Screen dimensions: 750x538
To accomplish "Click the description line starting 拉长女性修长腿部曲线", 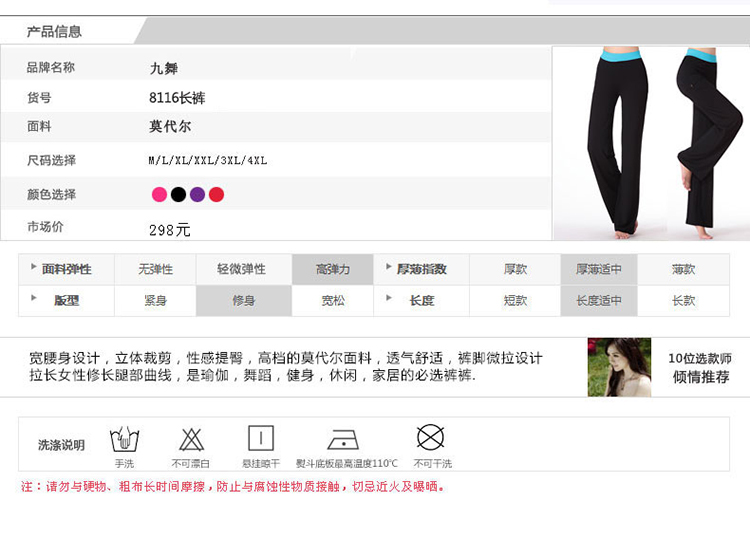I will point(253,375).
